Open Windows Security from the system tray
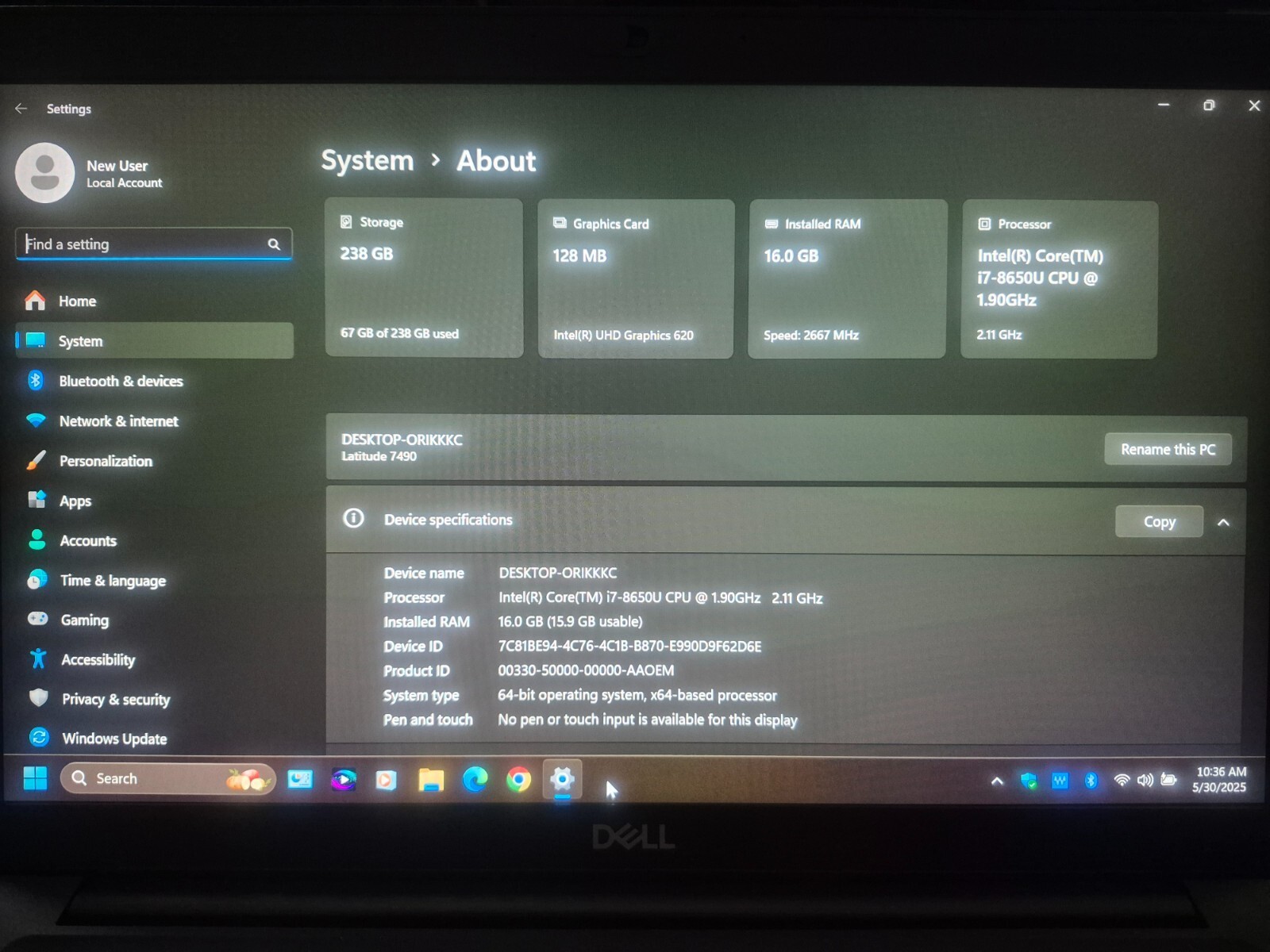 coord(1029,781)
